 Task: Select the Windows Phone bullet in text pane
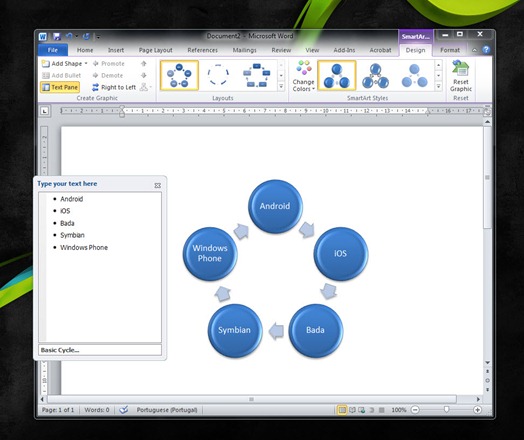click(x=84, y=248)
